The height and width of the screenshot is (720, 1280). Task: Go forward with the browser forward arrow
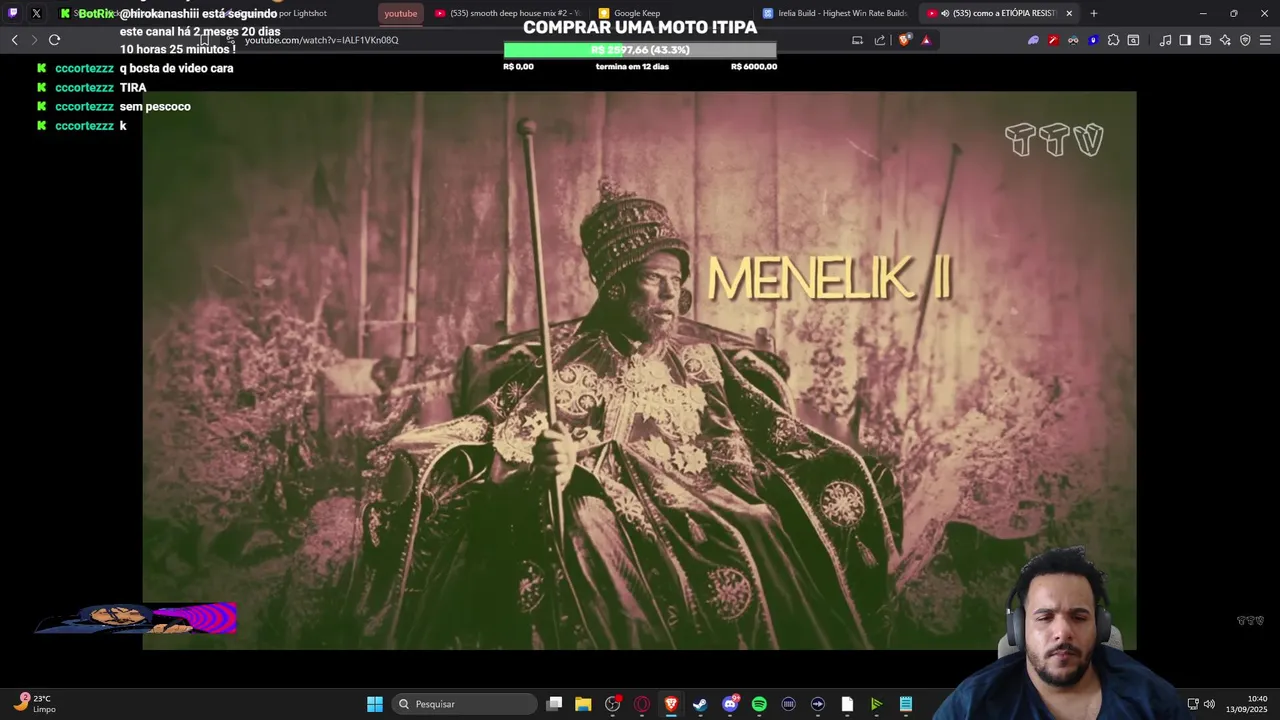tap(34, 40)
